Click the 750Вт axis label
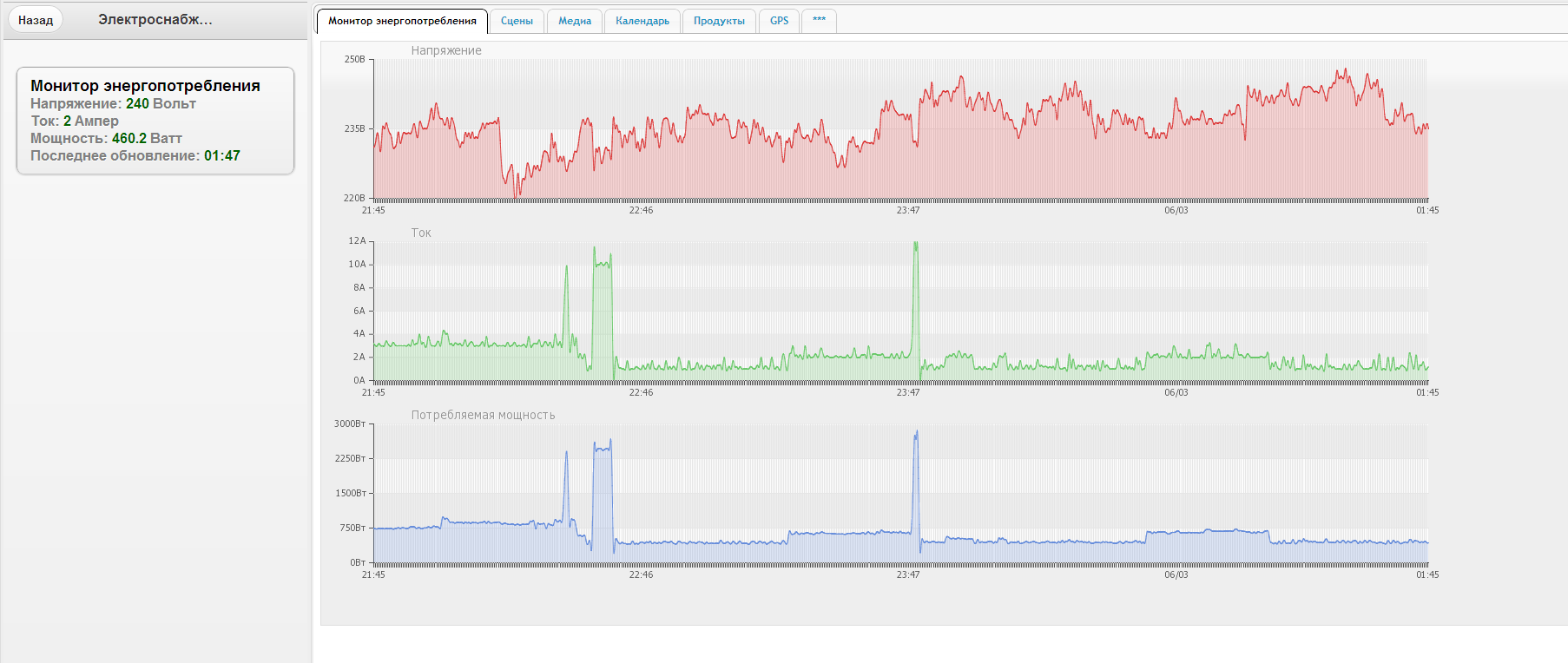The width and height of the screenshot is (1568, 663). click(x=352, y=528)
